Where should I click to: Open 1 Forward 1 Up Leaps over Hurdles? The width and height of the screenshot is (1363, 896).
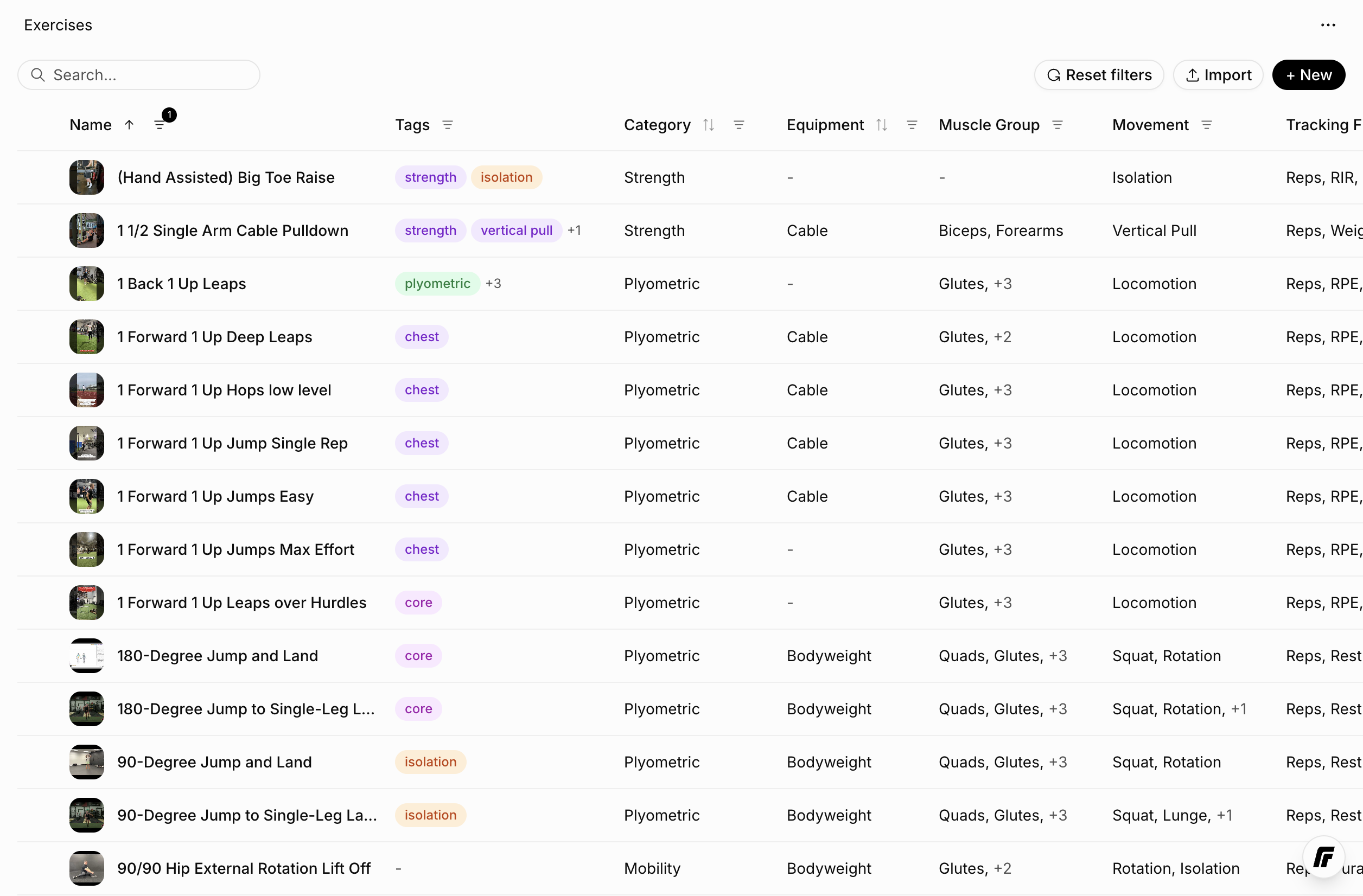(241, 603)
